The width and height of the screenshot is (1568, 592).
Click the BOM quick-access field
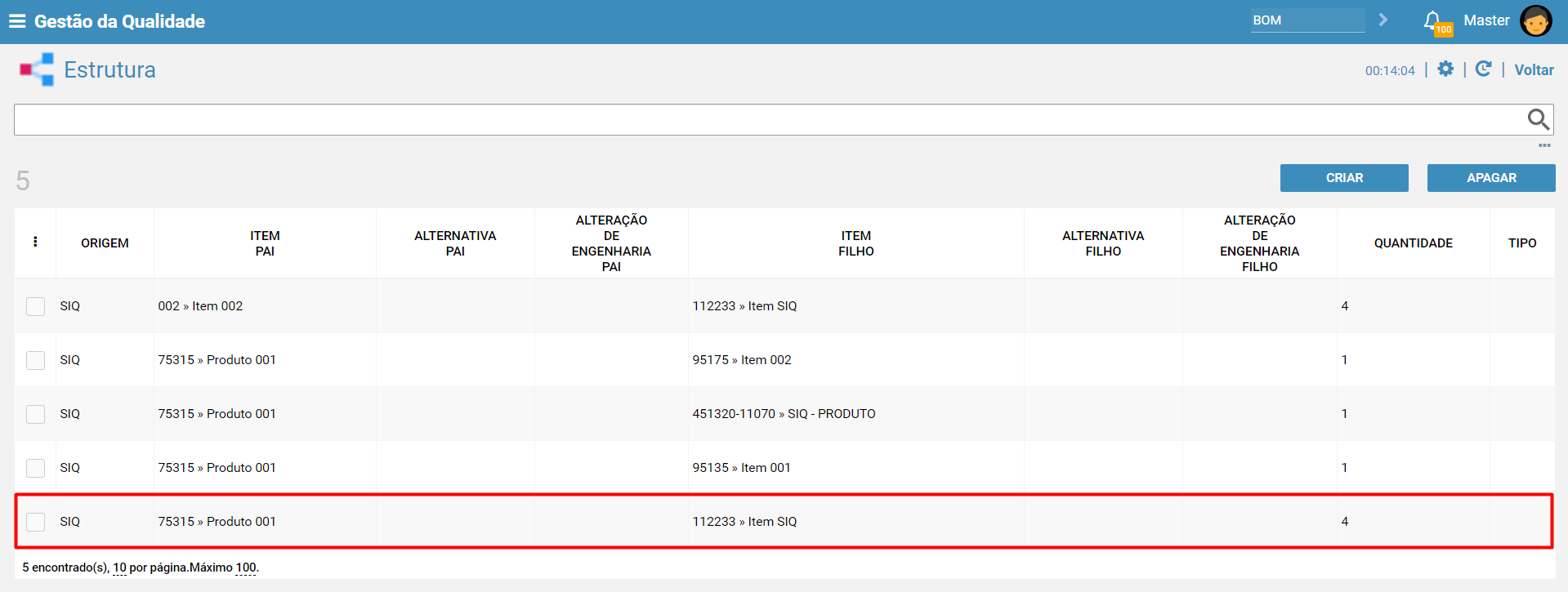[1307, 20]
